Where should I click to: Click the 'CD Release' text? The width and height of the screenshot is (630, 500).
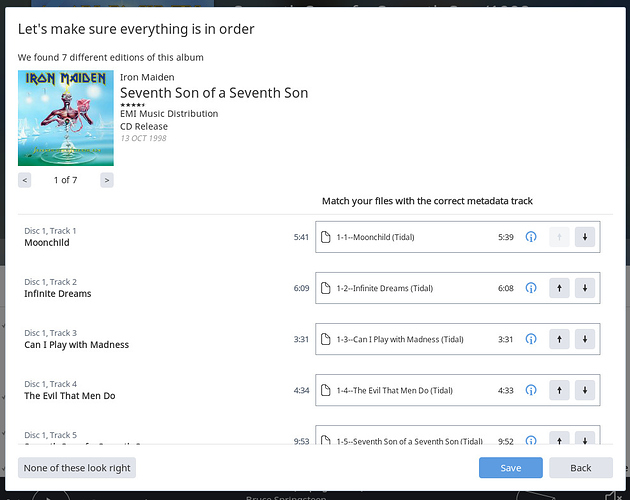144,127
